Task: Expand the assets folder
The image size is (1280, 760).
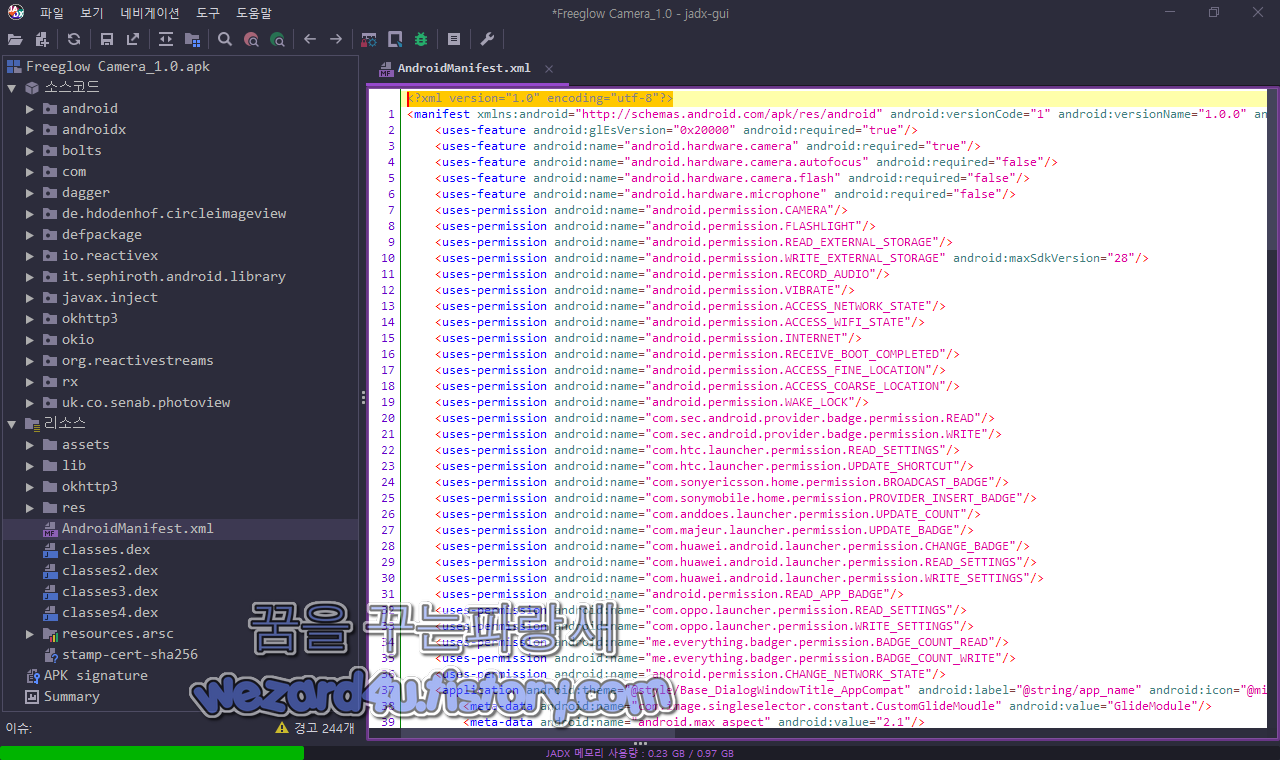Action: tap(30, 444)
